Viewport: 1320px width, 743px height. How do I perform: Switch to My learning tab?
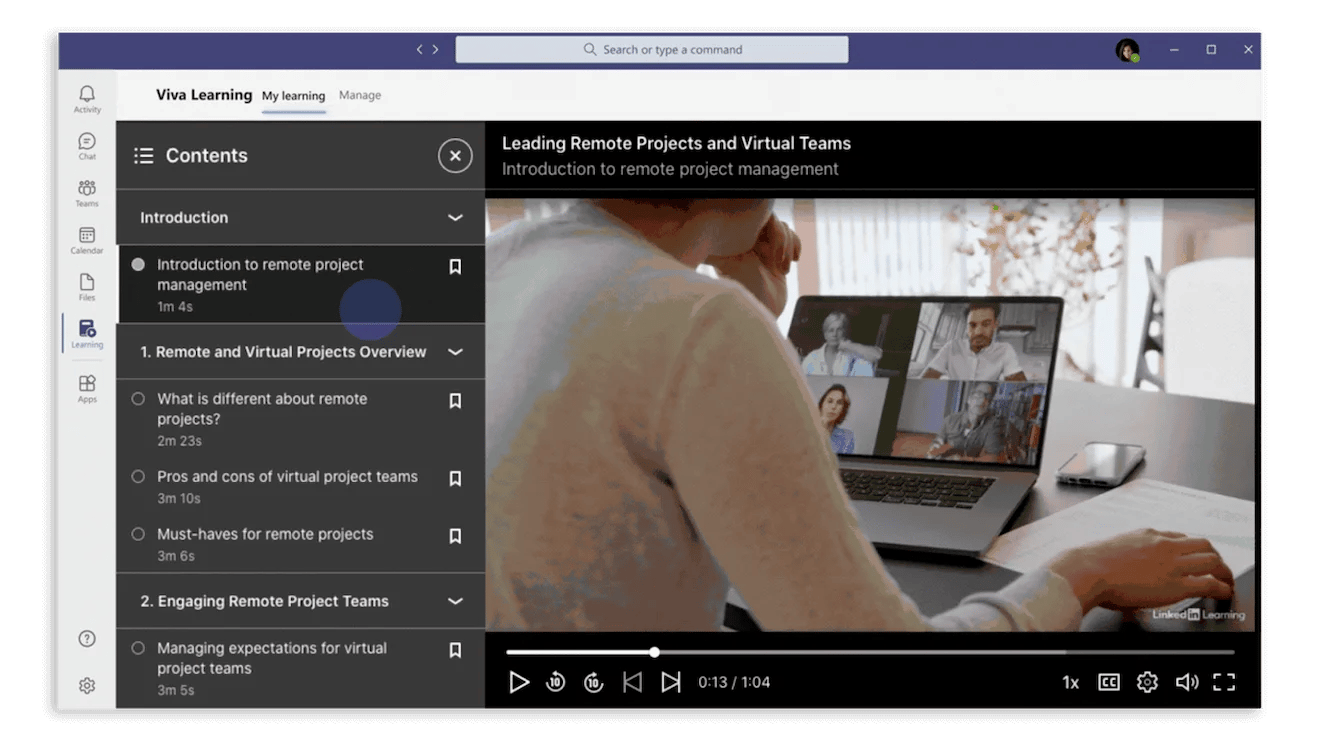(293, 96)
